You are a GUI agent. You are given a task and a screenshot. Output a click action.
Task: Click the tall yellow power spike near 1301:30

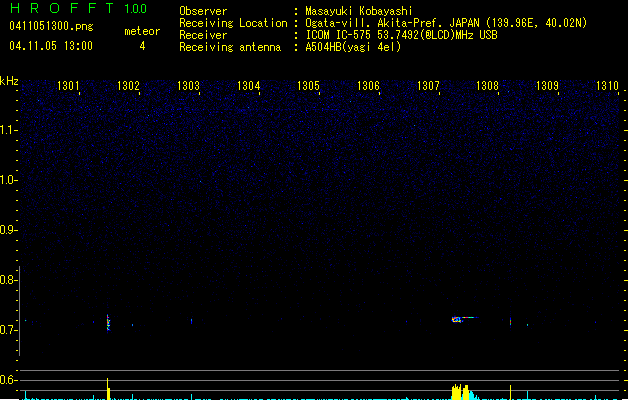108,389
